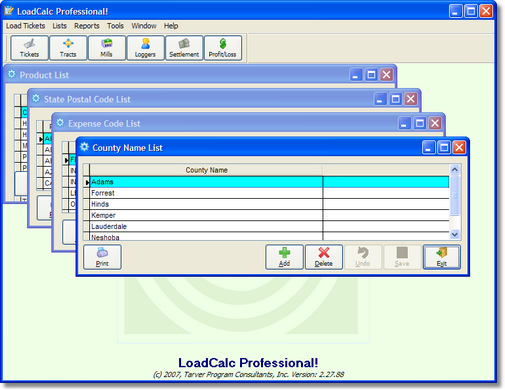Viewport: 505px width, 391px height.
Task: Select the Neshoba county row
Action: coord(269,236)
